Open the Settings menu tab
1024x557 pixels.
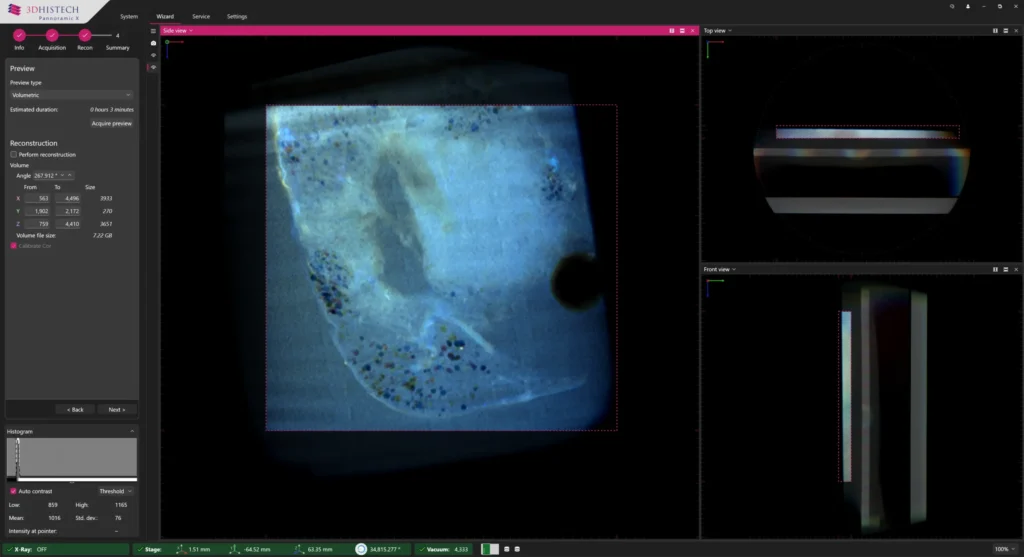tap(237, 17)
